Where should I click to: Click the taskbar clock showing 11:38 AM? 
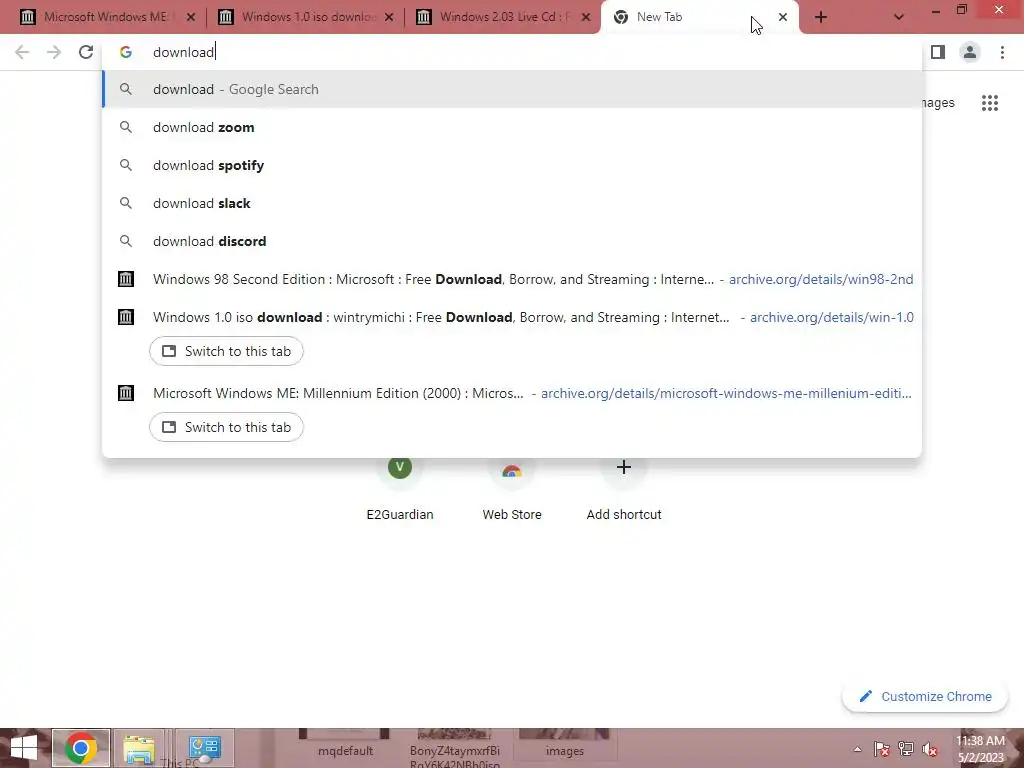pos(980,749)
